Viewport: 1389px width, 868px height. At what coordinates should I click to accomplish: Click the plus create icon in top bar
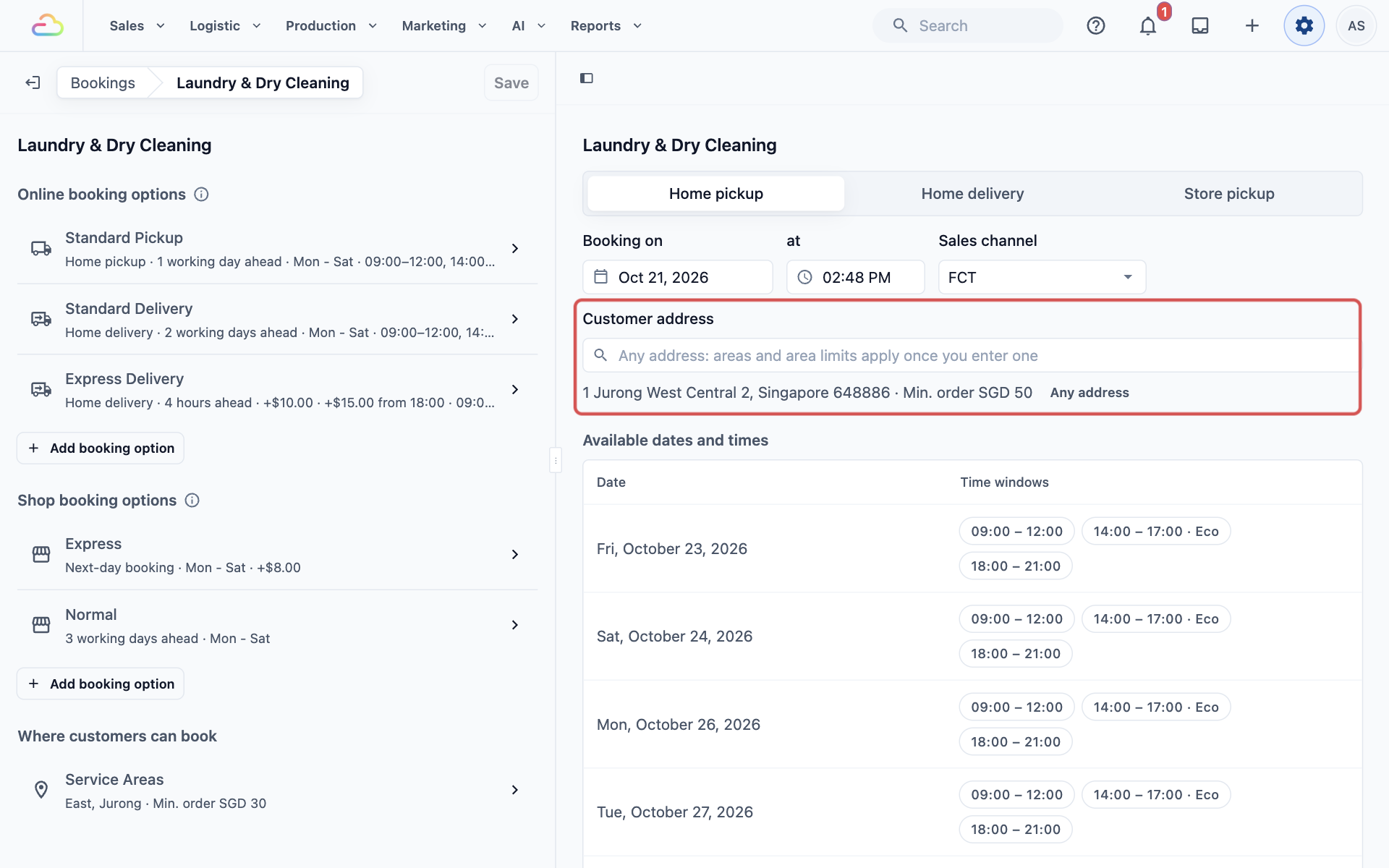(1252, 25)
